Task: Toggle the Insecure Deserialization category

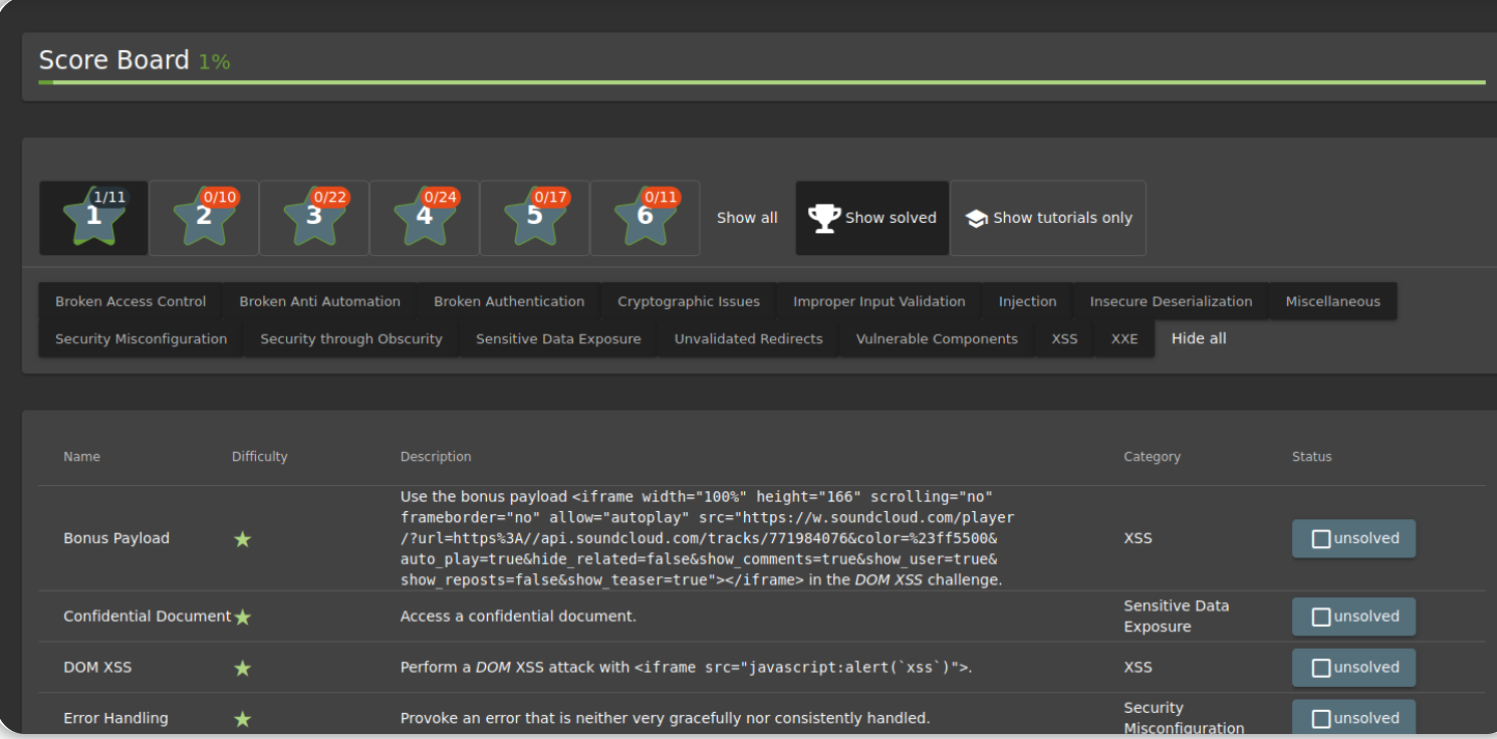Action: coord(1171,301)
